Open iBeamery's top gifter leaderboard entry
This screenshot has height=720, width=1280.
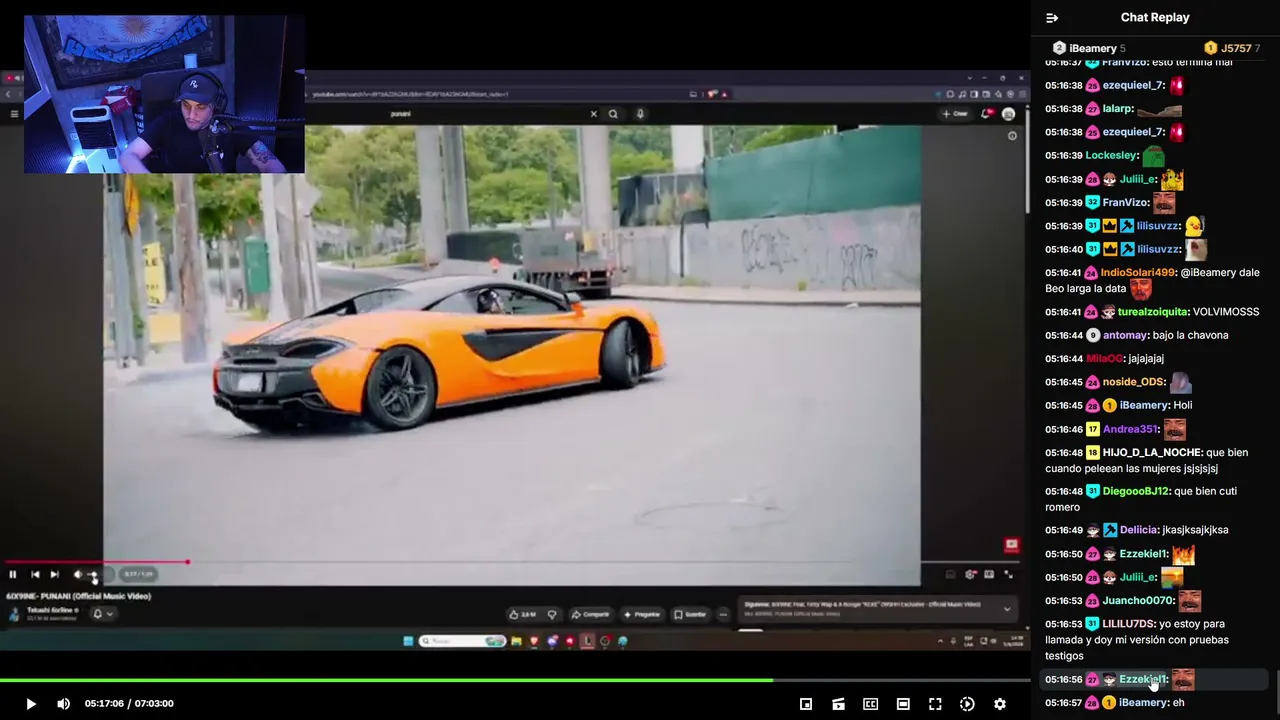coord(1089,48)
